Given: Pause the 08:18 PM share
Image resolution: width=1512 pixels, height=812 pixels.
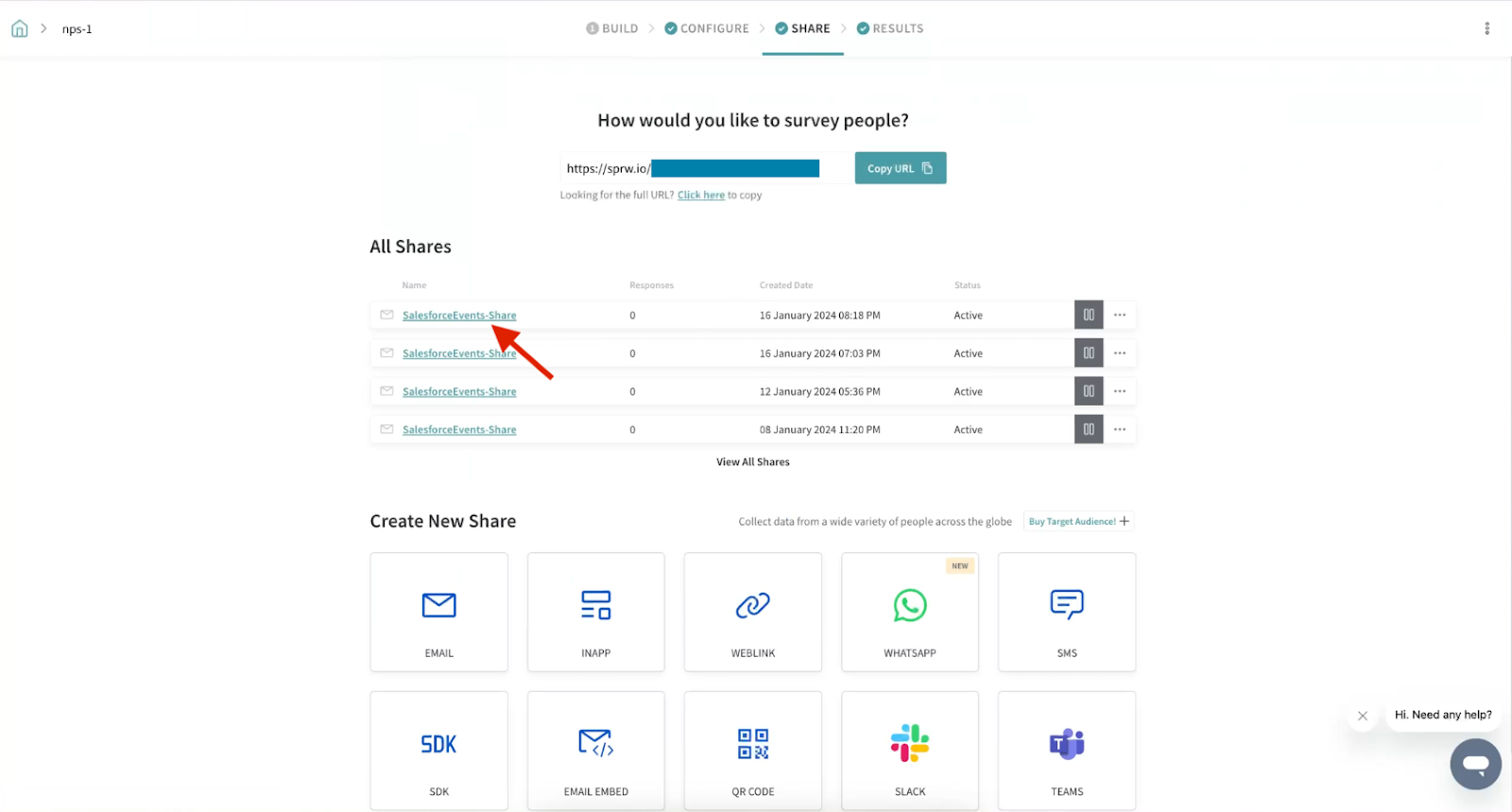Looking at the screenshot, I should pyautogui.click(x=1089, y=315).
